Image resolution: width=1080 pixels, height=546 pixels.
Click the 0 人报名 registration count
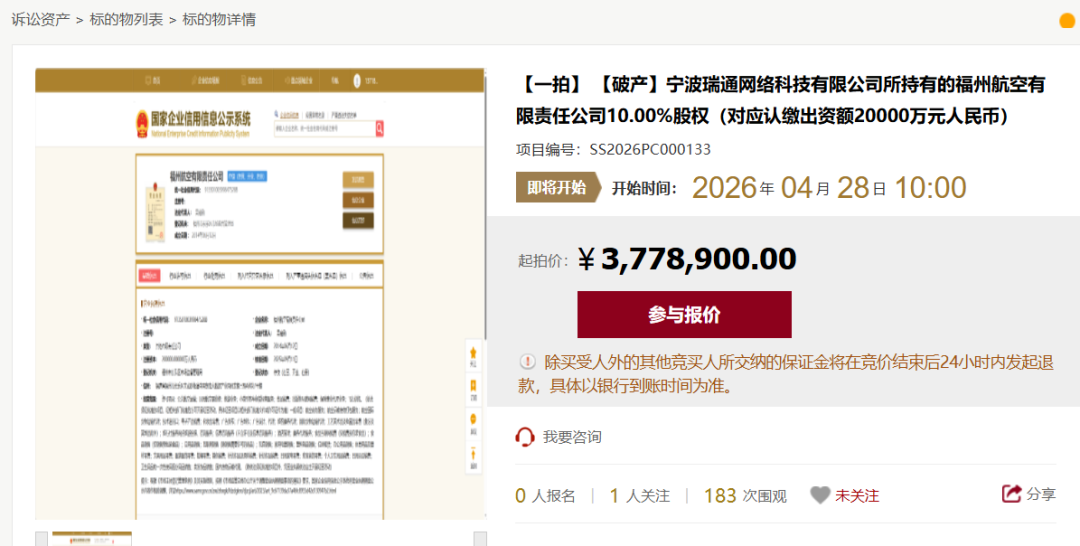pyautogui.click(x=545, y=495)
